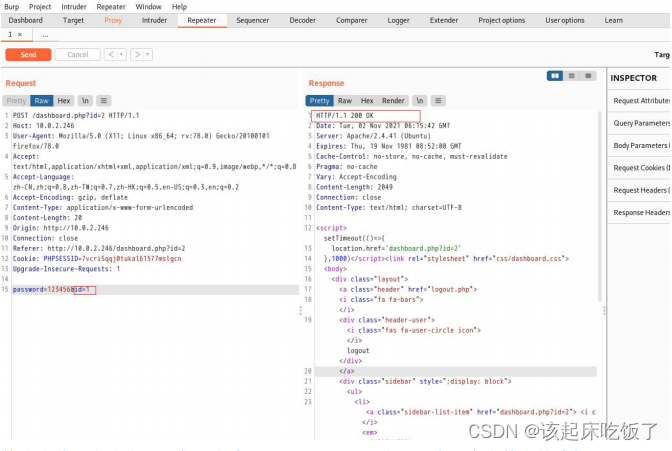Viewport: 672px width, 451px height.
Task: Switch to the Logger tab
Action: point(399,20)
